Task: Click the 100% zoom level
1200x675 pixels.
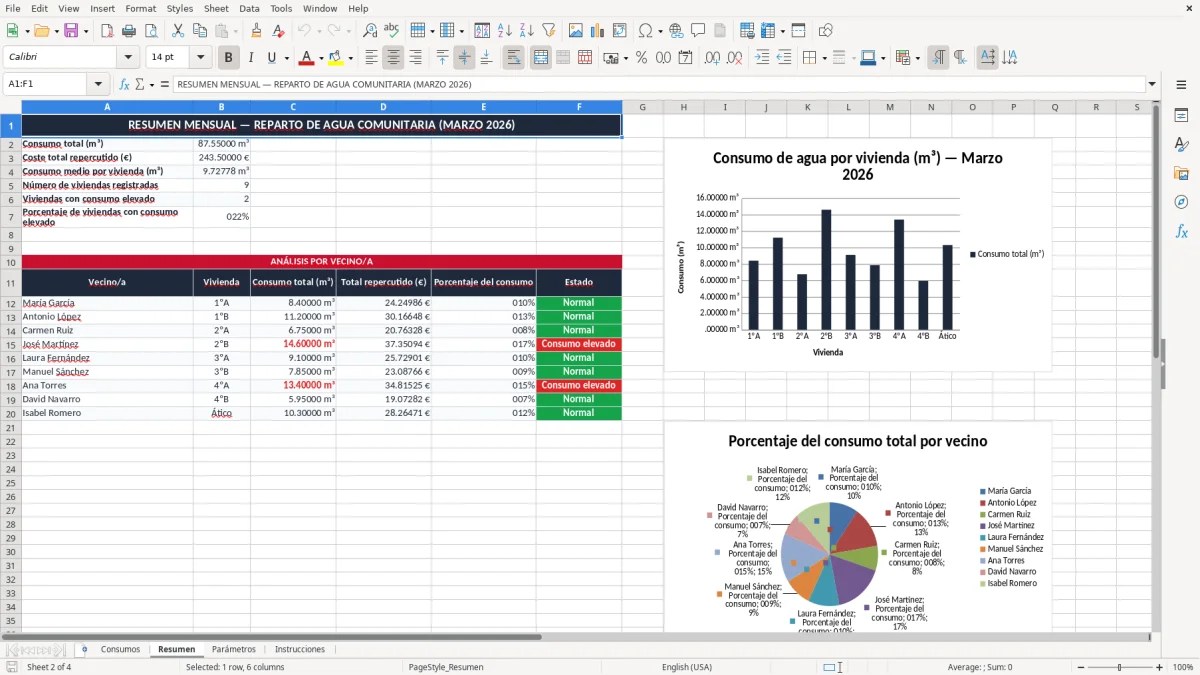Action: (x=1182, y=667)
